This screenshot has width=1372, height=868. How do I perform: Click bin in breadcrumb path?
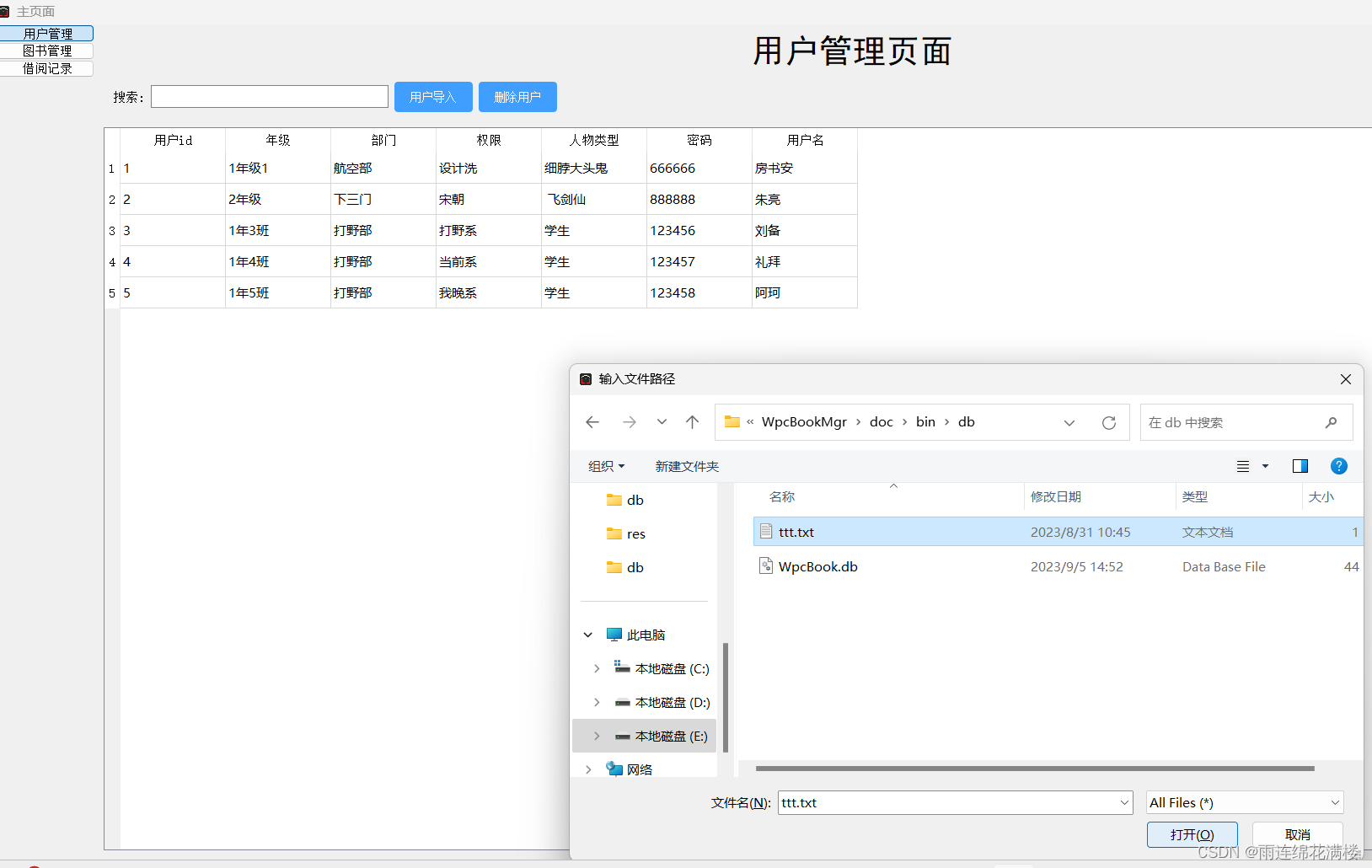pos(925,422)
